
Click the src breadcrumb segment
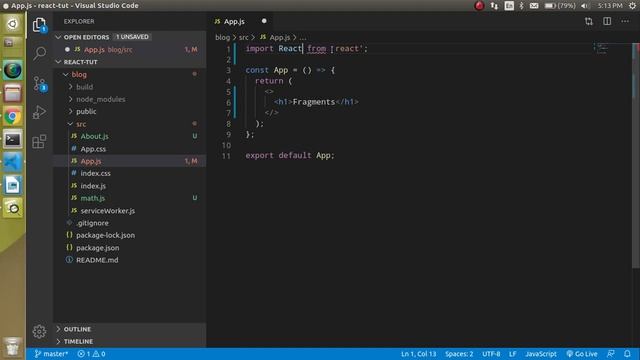[244, 37]
